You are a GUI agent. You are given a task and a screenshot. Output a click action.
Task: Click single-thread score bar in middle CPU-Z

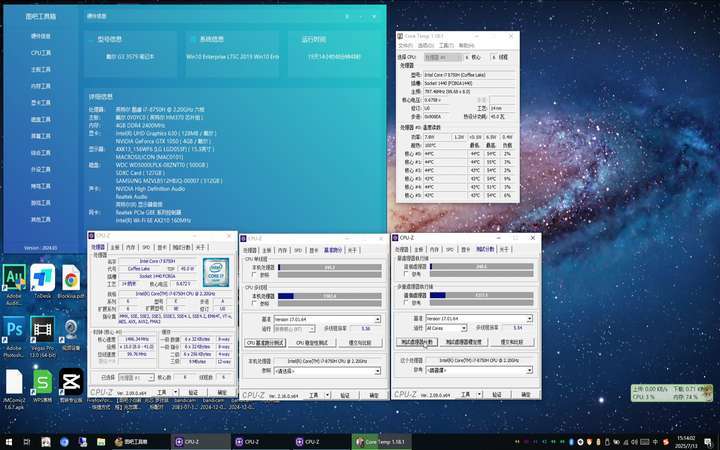coord(330,267)
